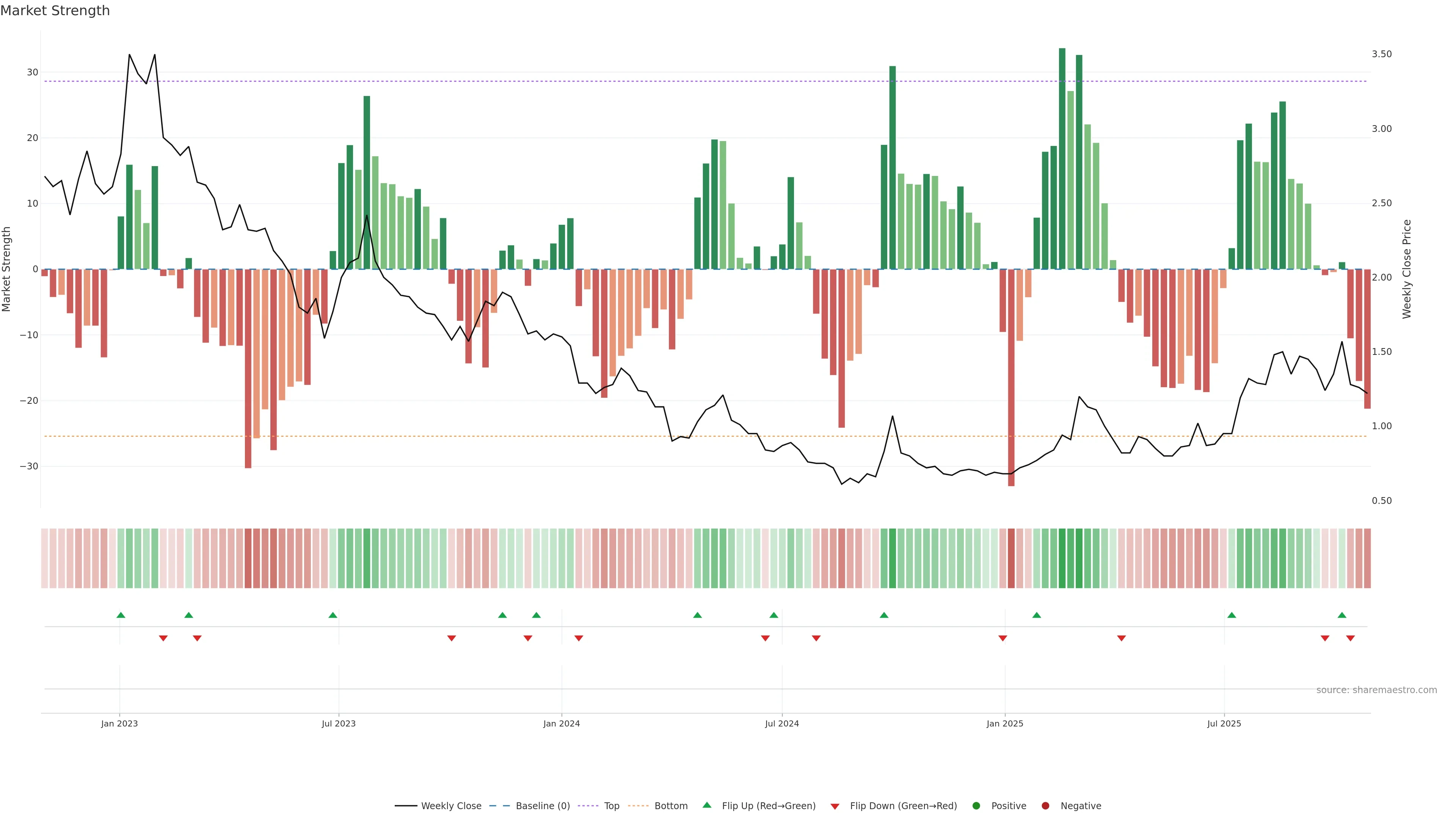This screenshot has height=819, width=1456.
Task: Click the Flip Down red triangle legend icon
Action: (x=835, y=806)
